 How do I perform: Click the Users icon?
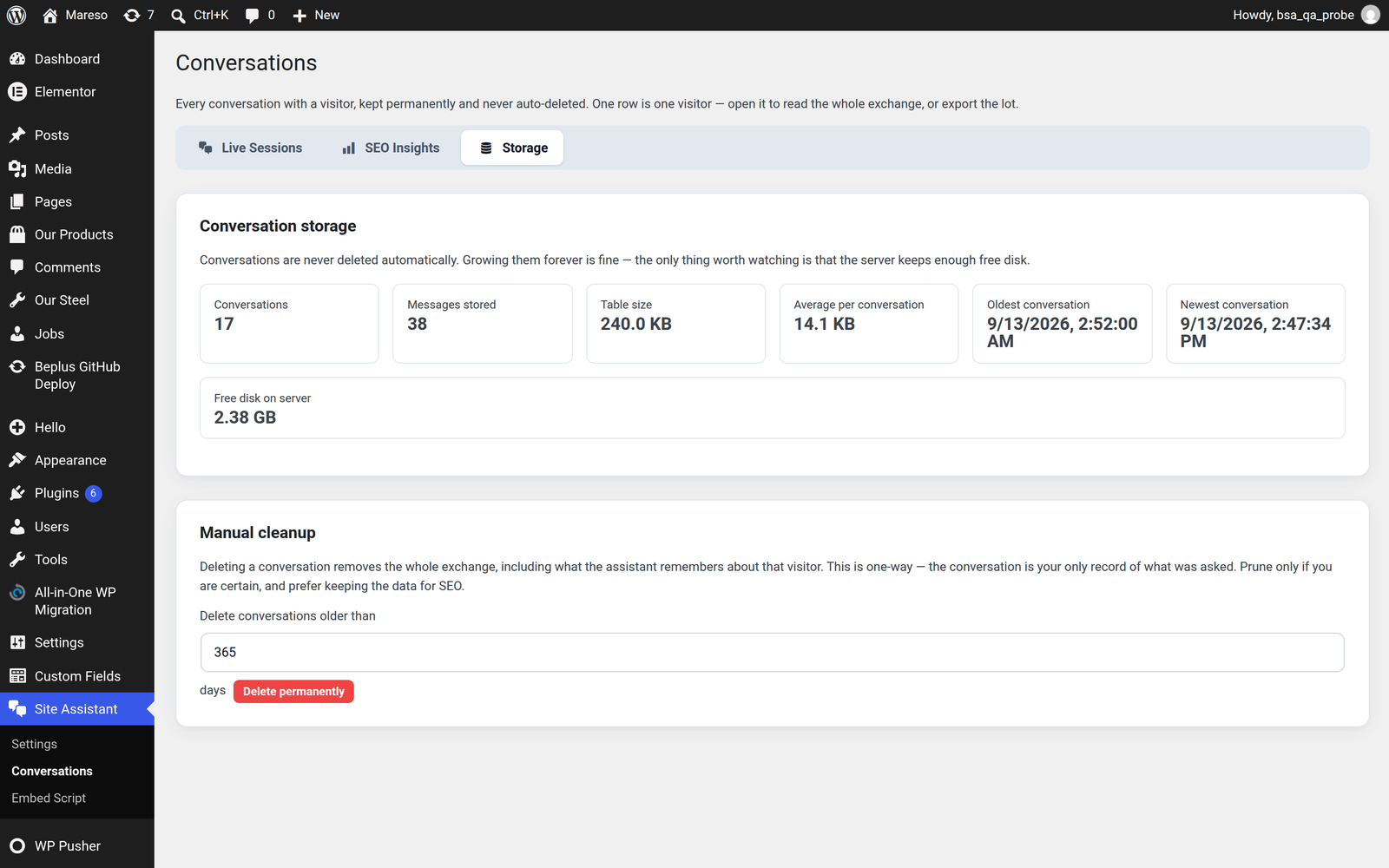(x=17, y=527)
